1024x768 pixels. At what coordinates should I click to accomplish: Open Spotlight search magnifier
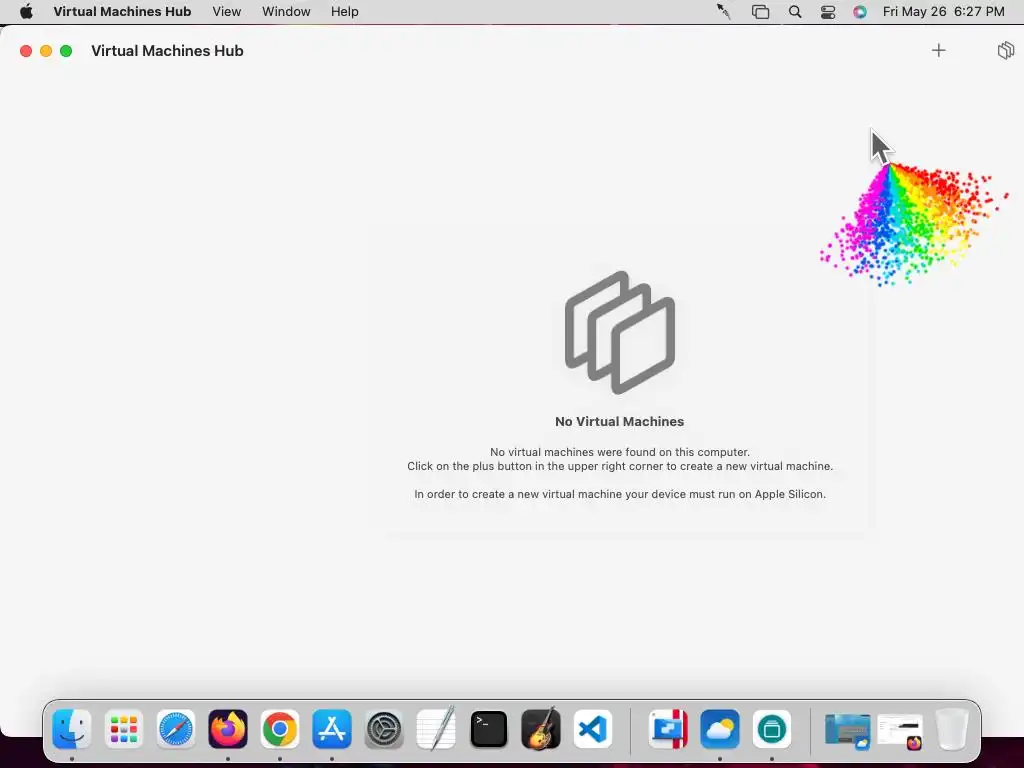795,12
